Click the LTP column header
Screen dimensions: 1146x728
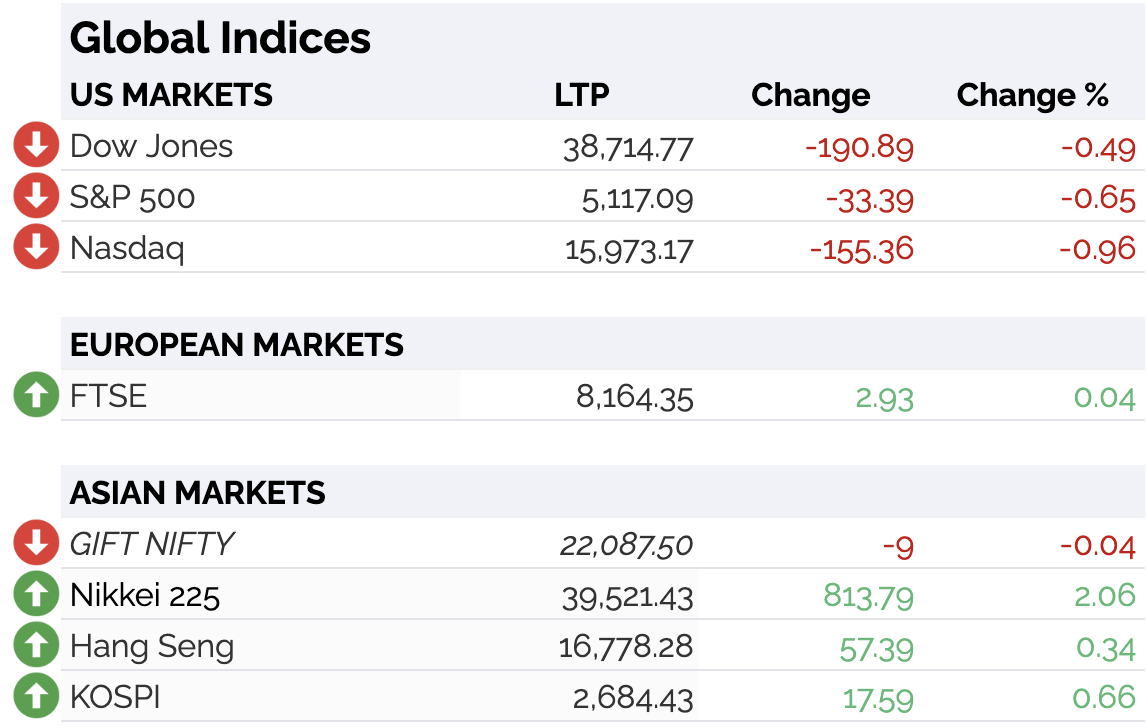click(x=582, y=95)
